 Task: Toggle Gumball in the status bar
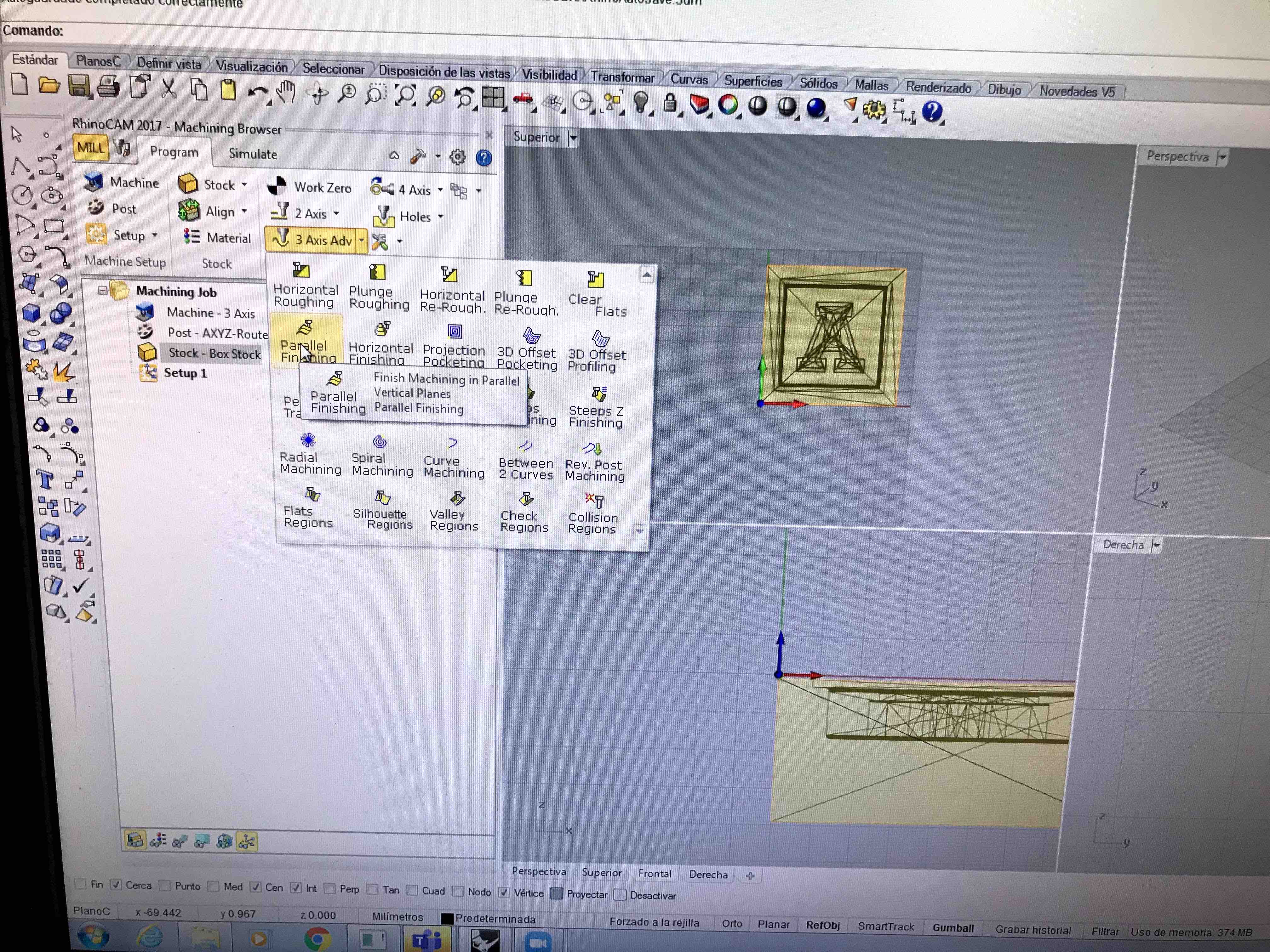click(x=952, y=928)
